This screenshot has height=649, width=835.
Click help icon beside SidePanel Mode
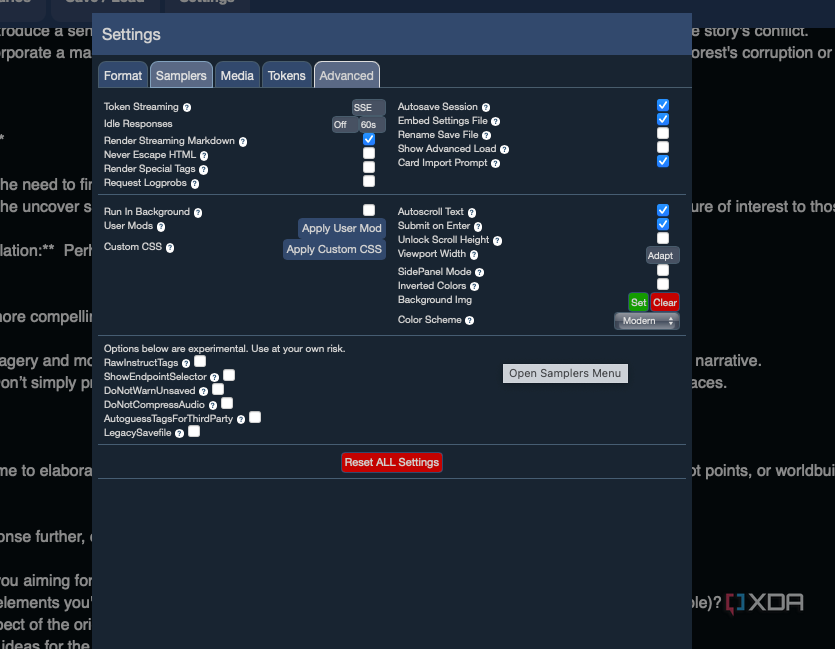[480, 272]
